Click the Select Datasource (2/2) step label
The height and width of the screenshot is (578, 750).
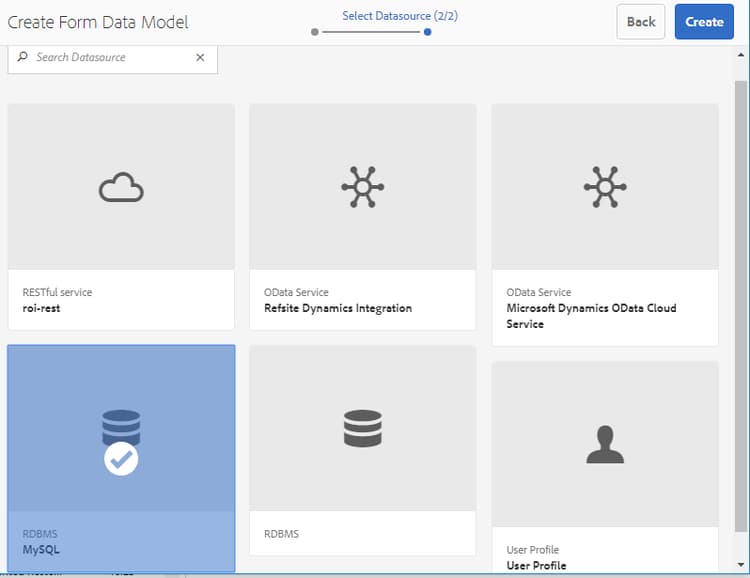click(x=400, y=16)
